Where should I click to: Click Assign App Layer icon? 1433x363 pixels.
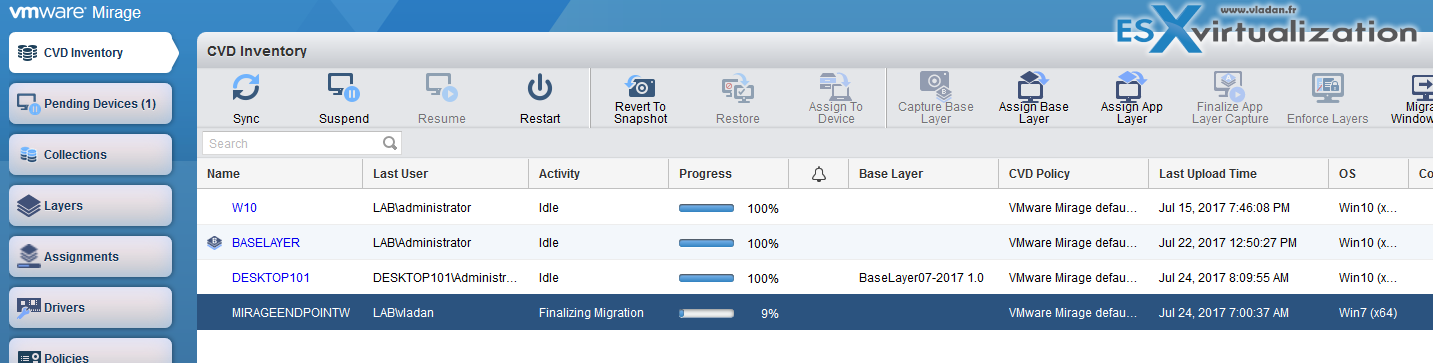1131,86
